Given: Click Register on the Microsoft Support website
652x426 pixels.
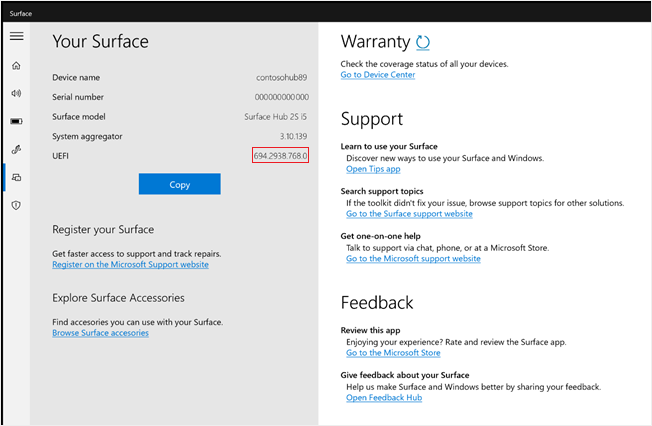Looking at the screenshot, I should tap(130, 265).
